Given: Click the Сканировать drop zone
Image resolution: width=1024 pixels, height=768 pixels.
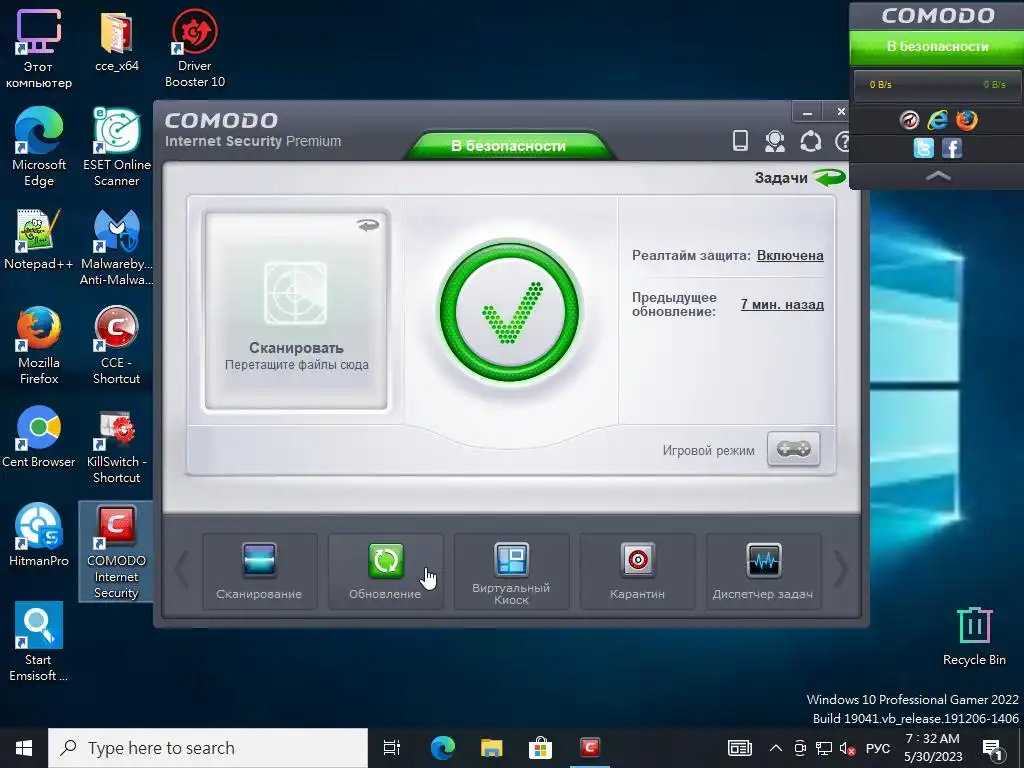Looking at the screenshot, I should [296, 310].
